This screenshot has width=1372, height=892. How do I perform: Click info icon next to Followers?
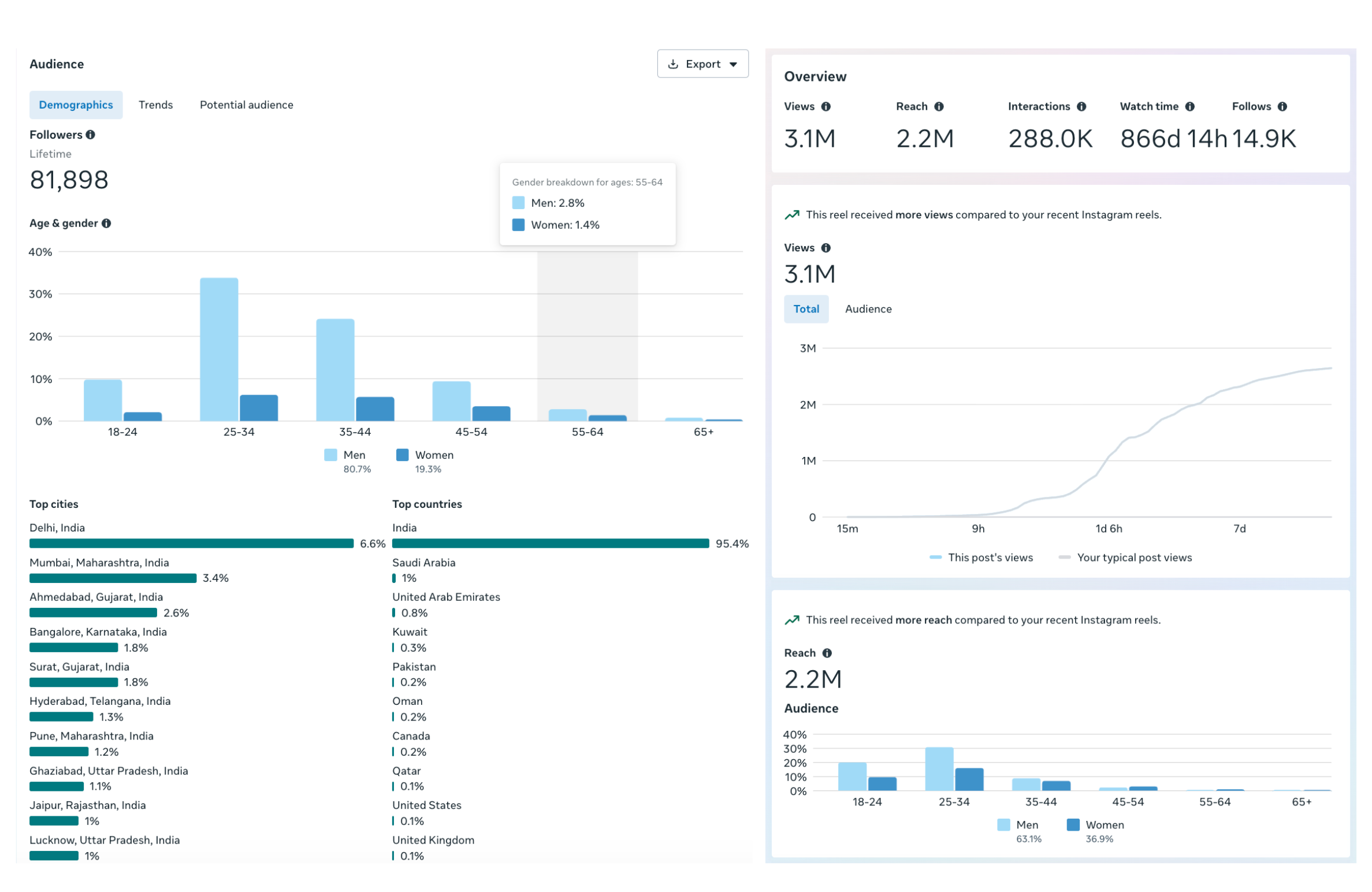click(x=90, y=135)
